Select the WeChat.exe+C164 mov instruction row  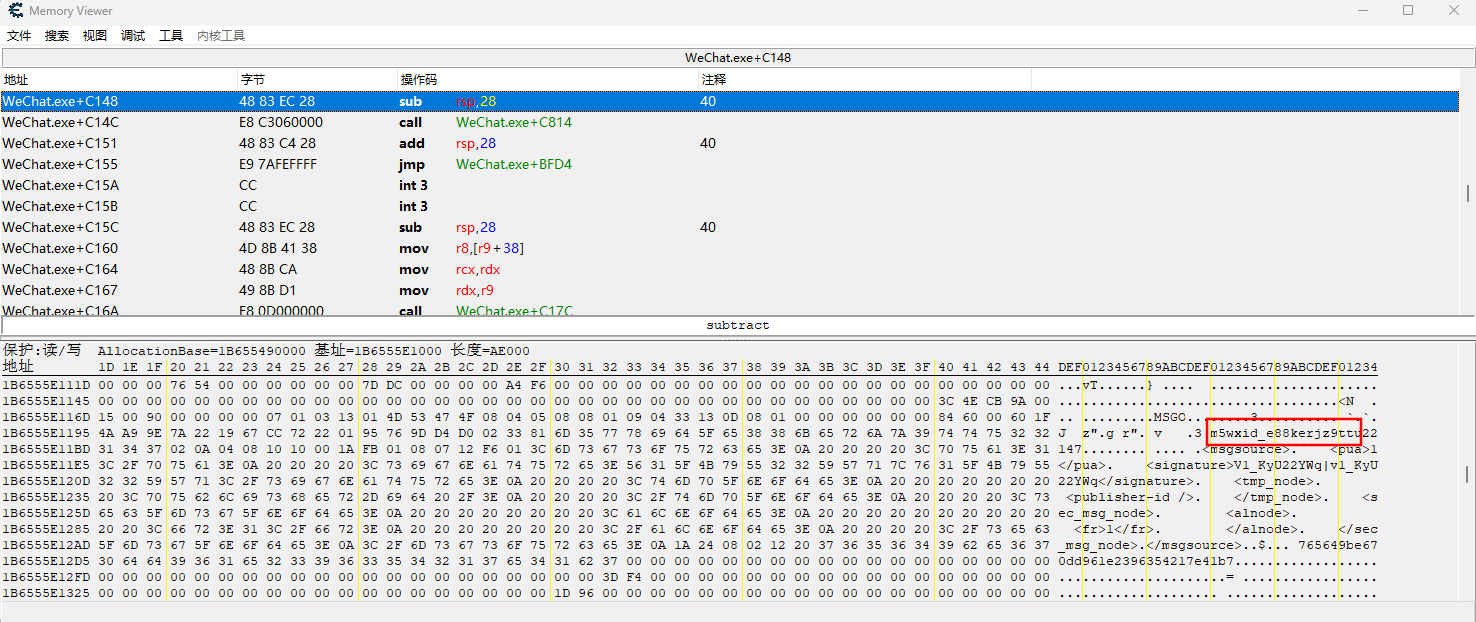(730, 269)
